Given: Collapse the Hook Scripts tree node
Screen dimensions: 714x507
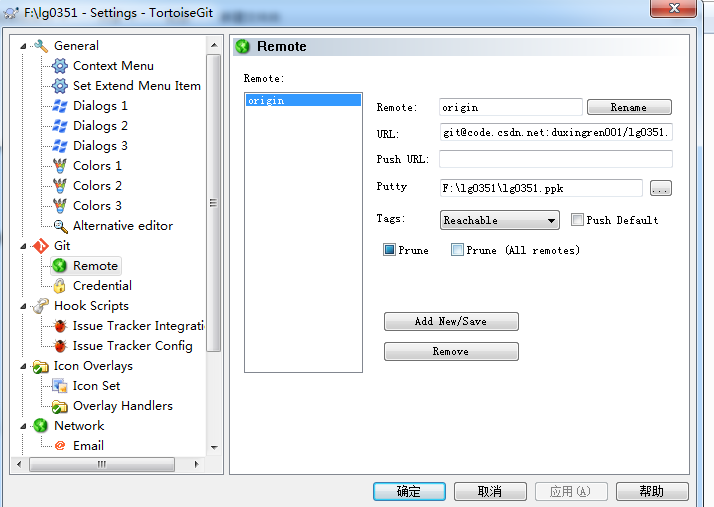Looking at the screenshot, I should point(25,306).
